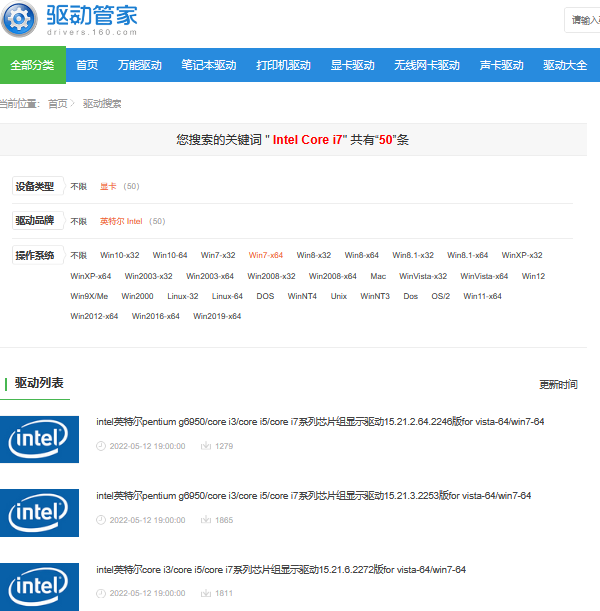Filter by Win2003-x32
Viewport: 600px width, 611px height.
148,276
